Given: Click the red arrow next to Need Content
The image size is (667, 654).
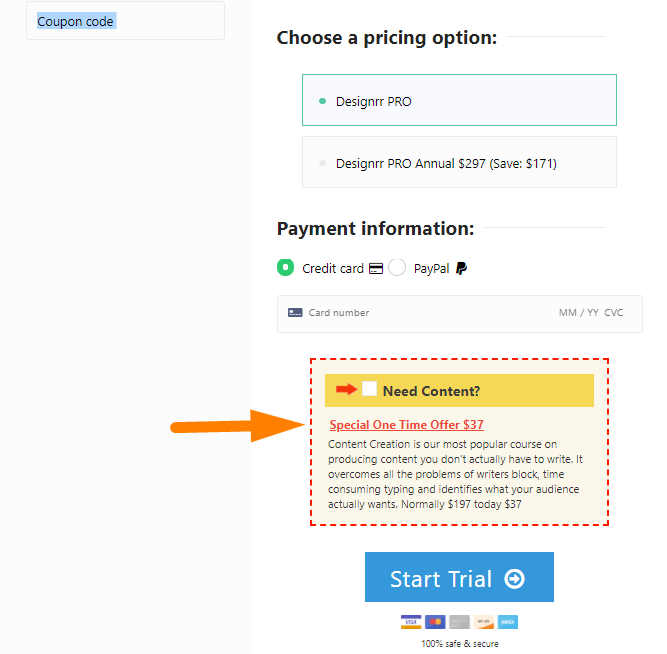Looking at the screenshot, I should 346,389.
